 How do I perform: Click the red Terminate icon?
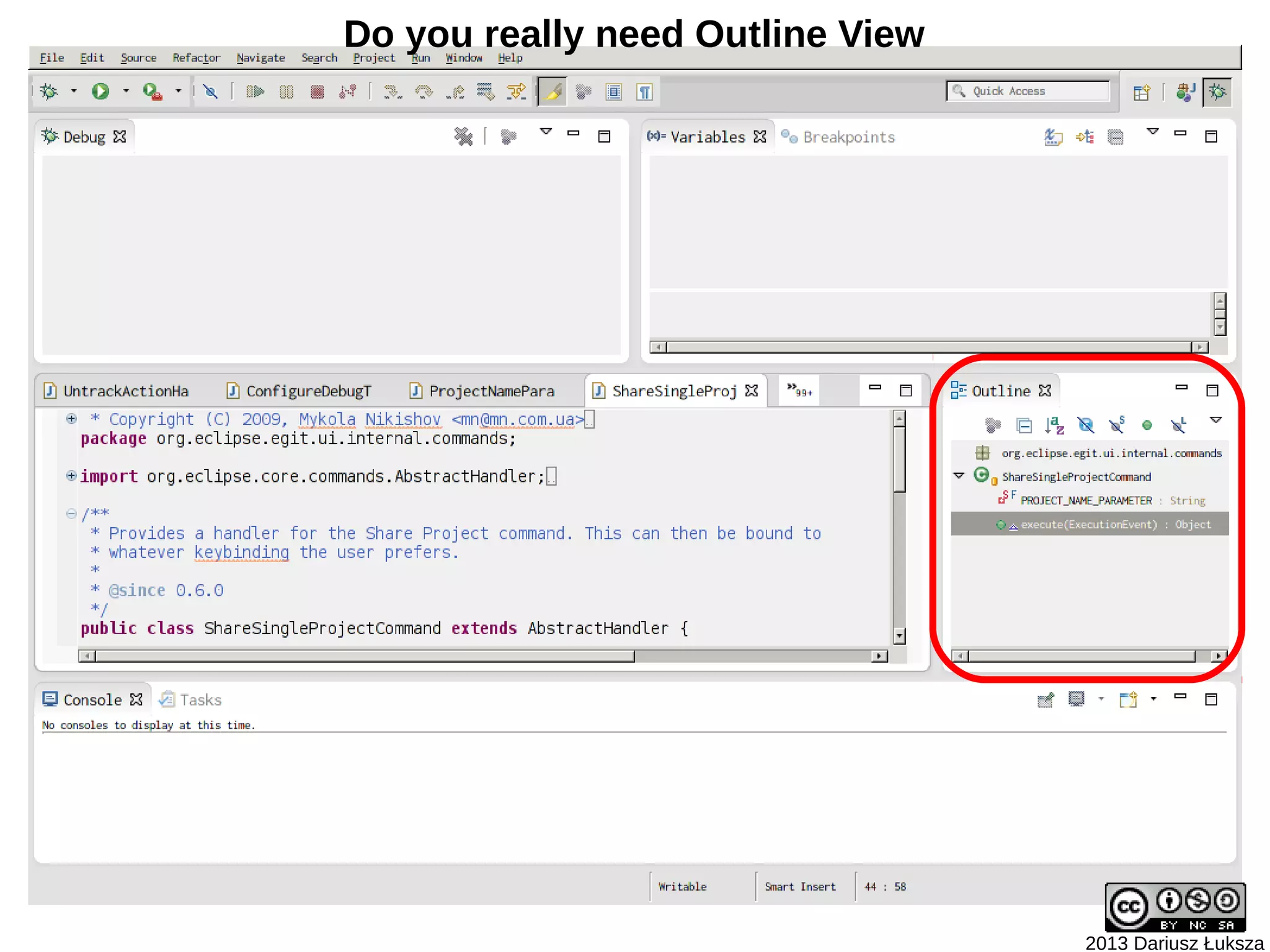click(x=317, y=92)
